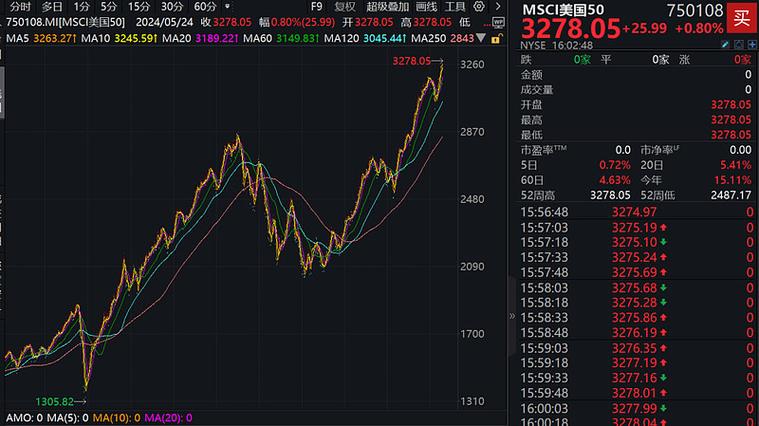Click the 52周低 2487.17 value
This screenshot has width=759, height=426.
(x=730, y=195)
